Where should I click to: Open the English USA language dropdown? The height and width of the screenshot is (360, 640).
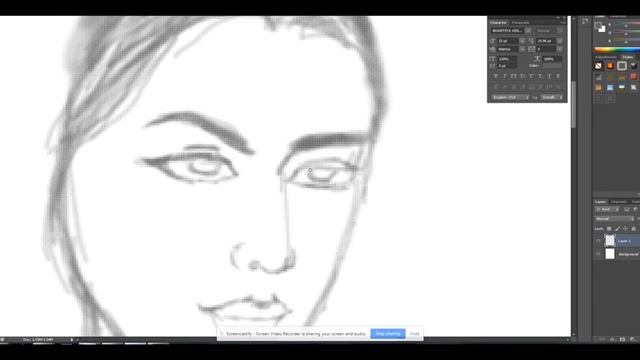tap(510, 98)
